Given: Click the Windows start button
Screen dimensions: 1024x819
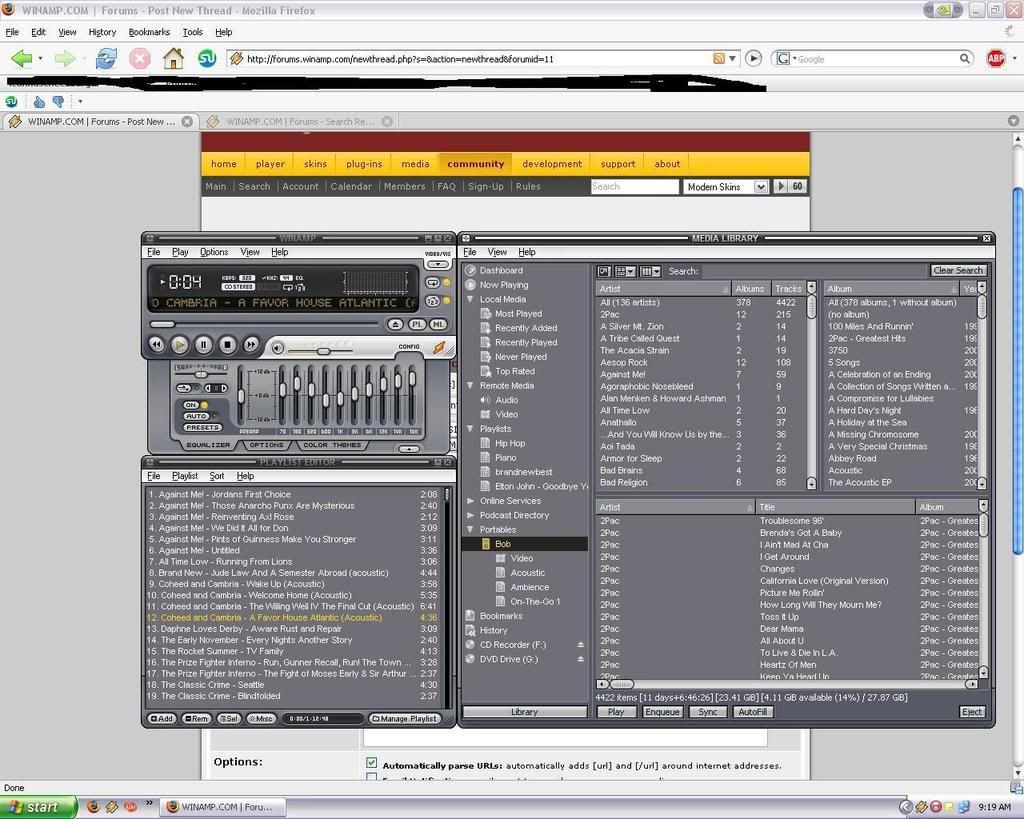Looking at the screenshot, I should (37, 807).
